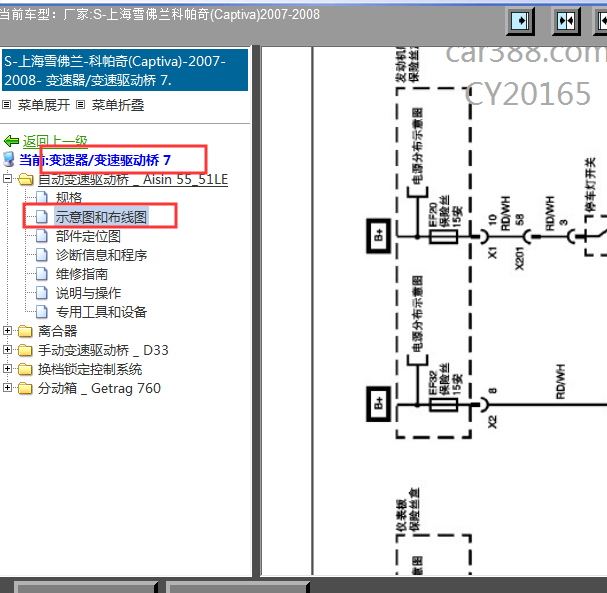Viewport: 607px width, 593px height.
Task: Click the collapse-both-panels arrow icon
Action: pyautogui.click(x=566, y=21)
